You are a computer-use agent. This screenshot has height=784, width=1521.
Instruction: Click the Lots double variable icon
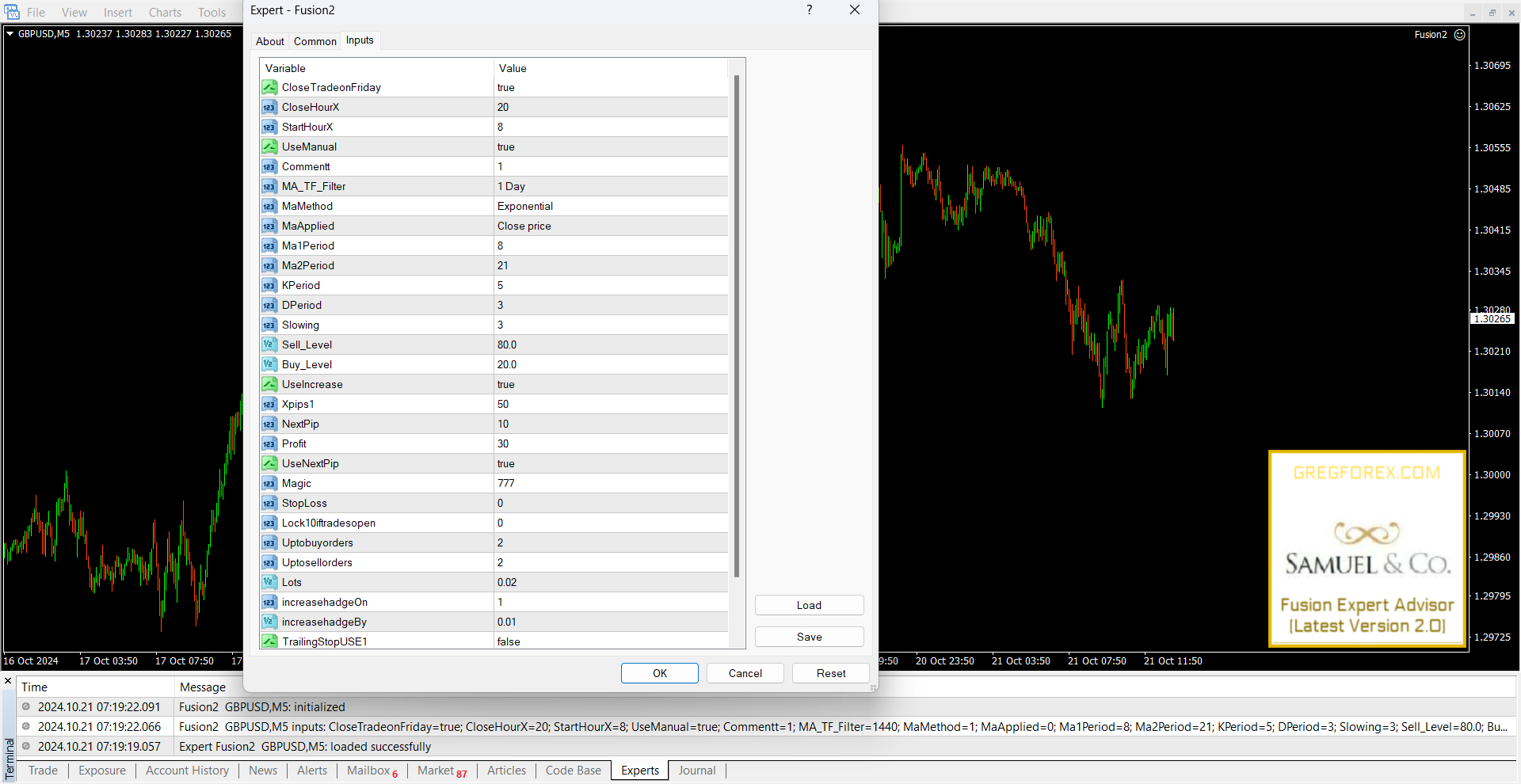[x=269, y=582]
